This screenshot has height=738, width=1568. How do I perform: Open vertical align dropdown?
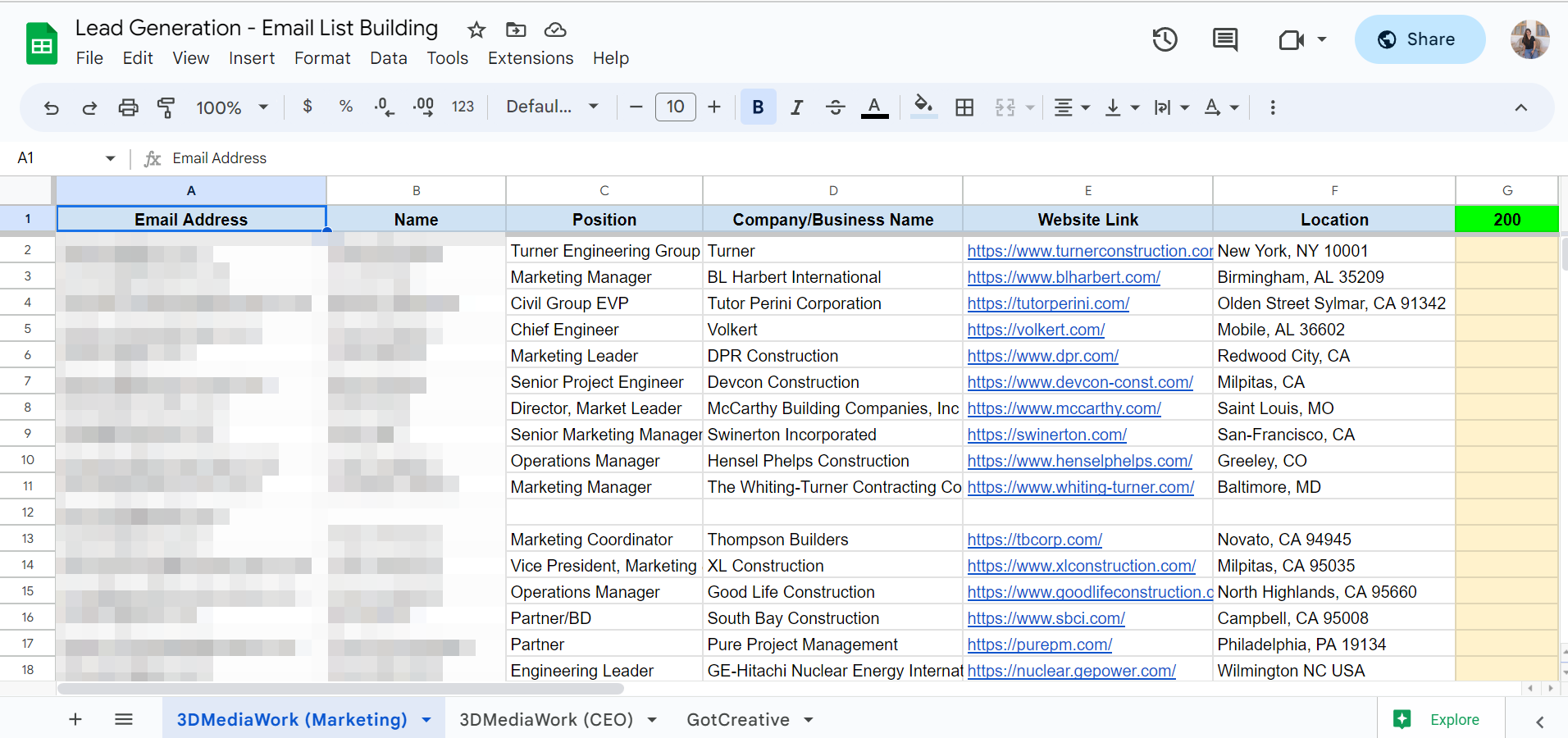pyautogui.click(x=1123, y=107)
